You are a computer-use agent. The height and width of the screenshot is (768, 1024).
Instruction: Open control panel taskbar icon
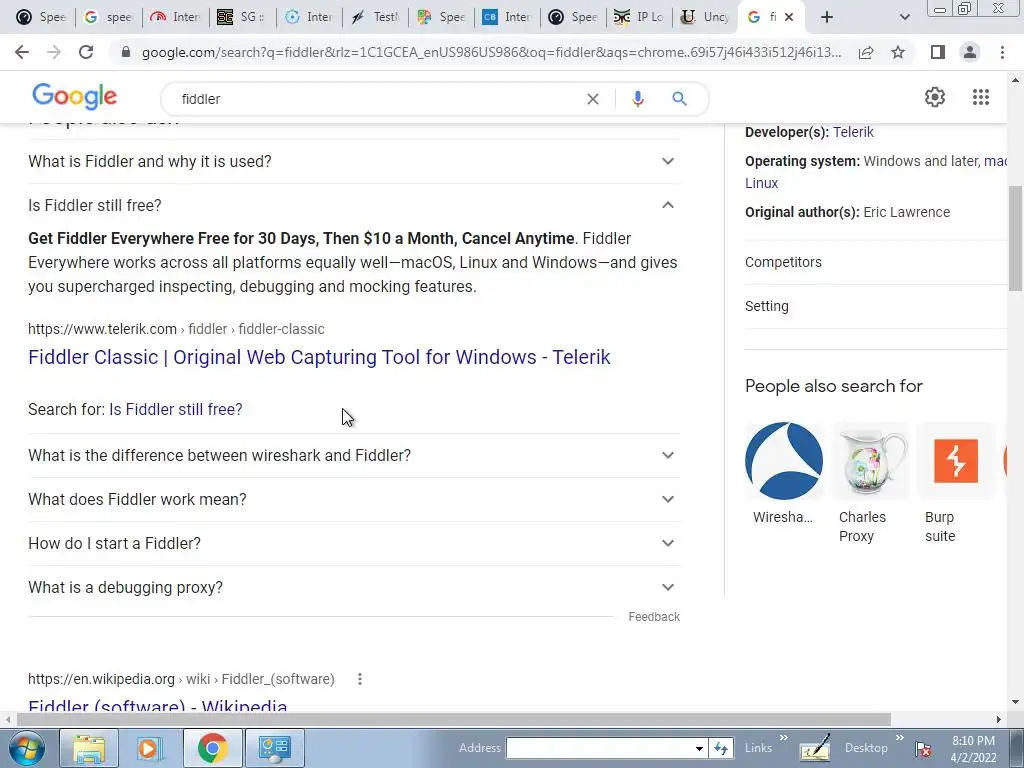pyautogui.click(x=274, y=748)
